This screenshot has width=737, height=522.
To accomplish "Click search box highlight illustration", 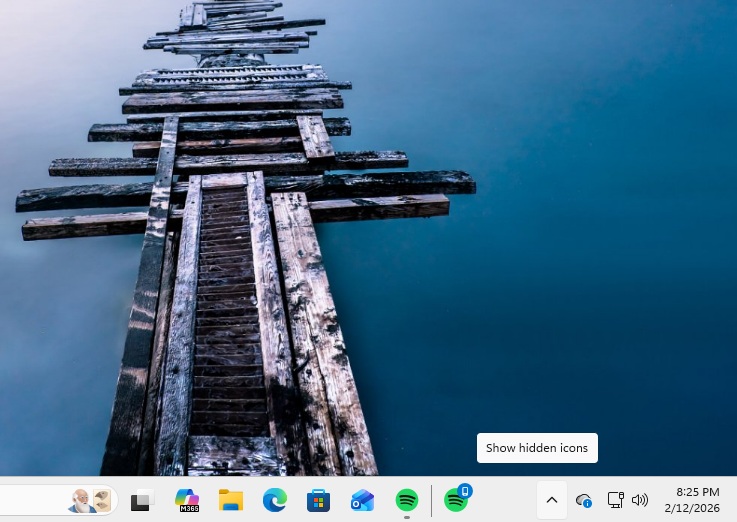I will 91,500.
